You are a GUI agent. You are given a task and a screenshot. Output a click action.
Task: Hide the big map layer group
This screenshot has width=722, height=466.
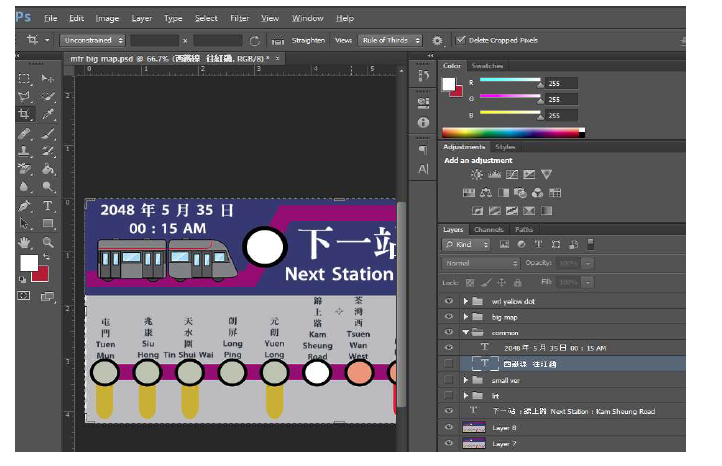pos(448,315)
